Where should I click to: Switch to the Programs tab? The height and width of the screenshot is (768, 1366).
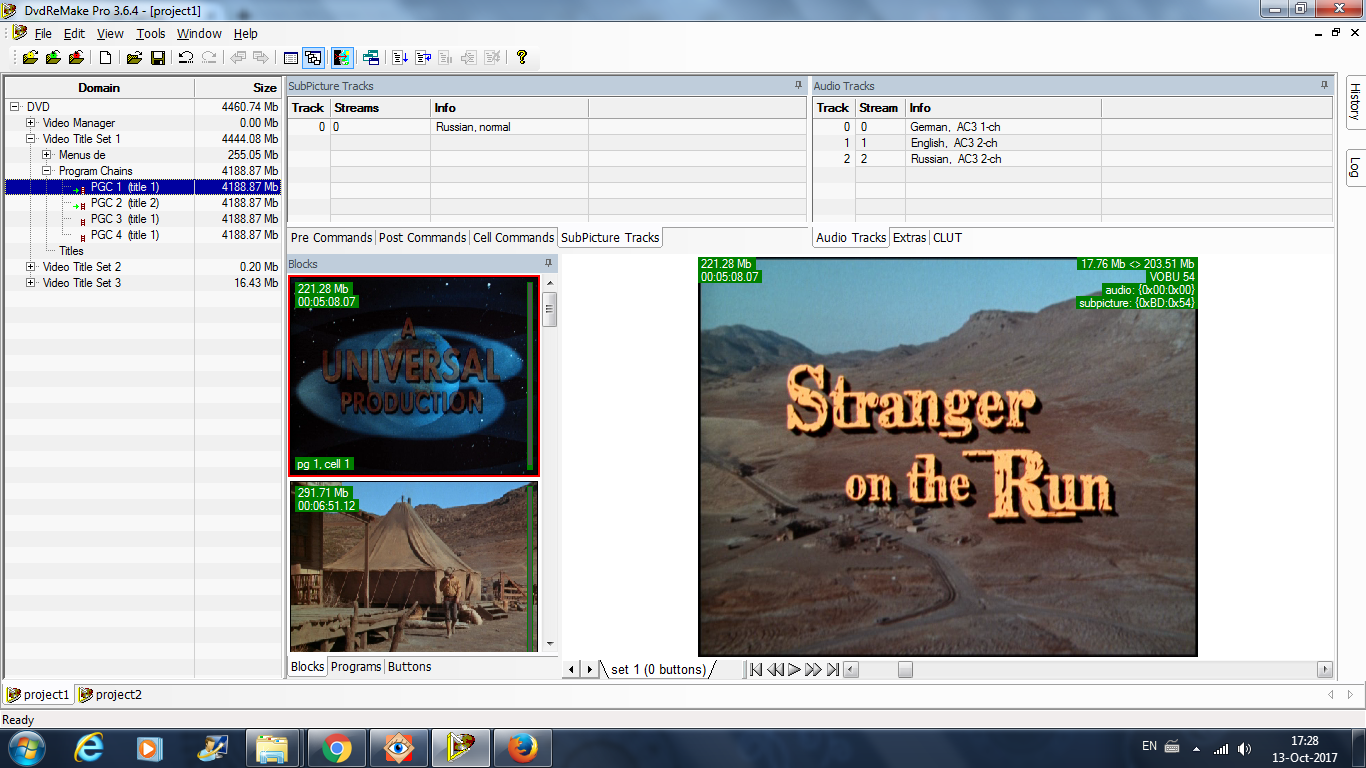coord(356,667)
